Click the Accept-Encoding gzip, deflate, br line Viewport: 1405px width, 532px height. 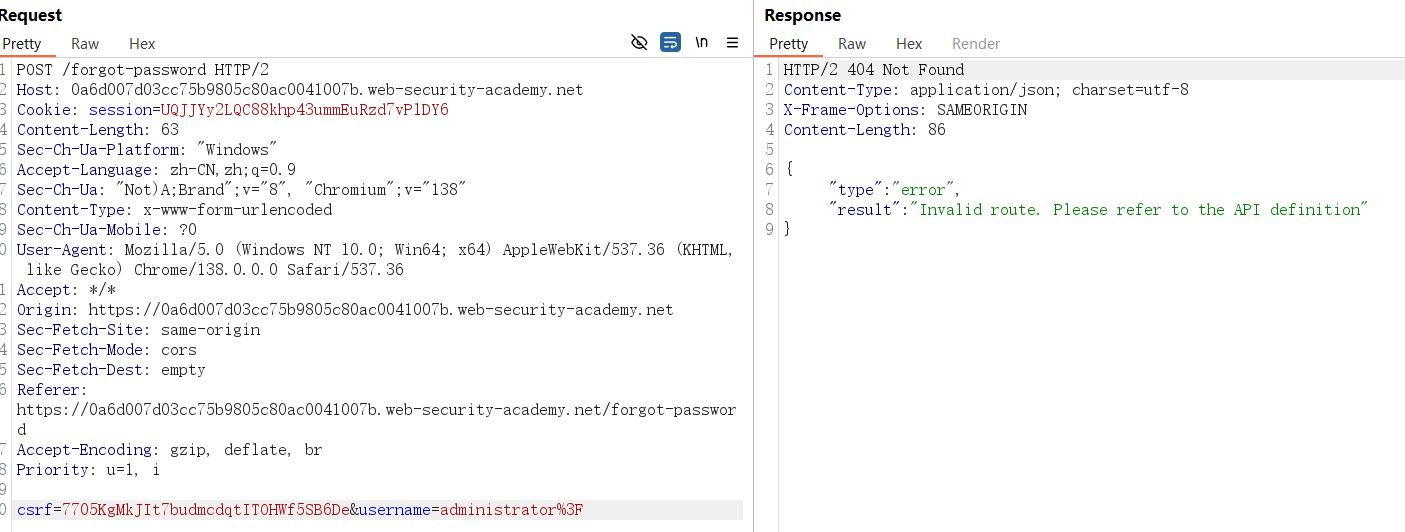170,450
